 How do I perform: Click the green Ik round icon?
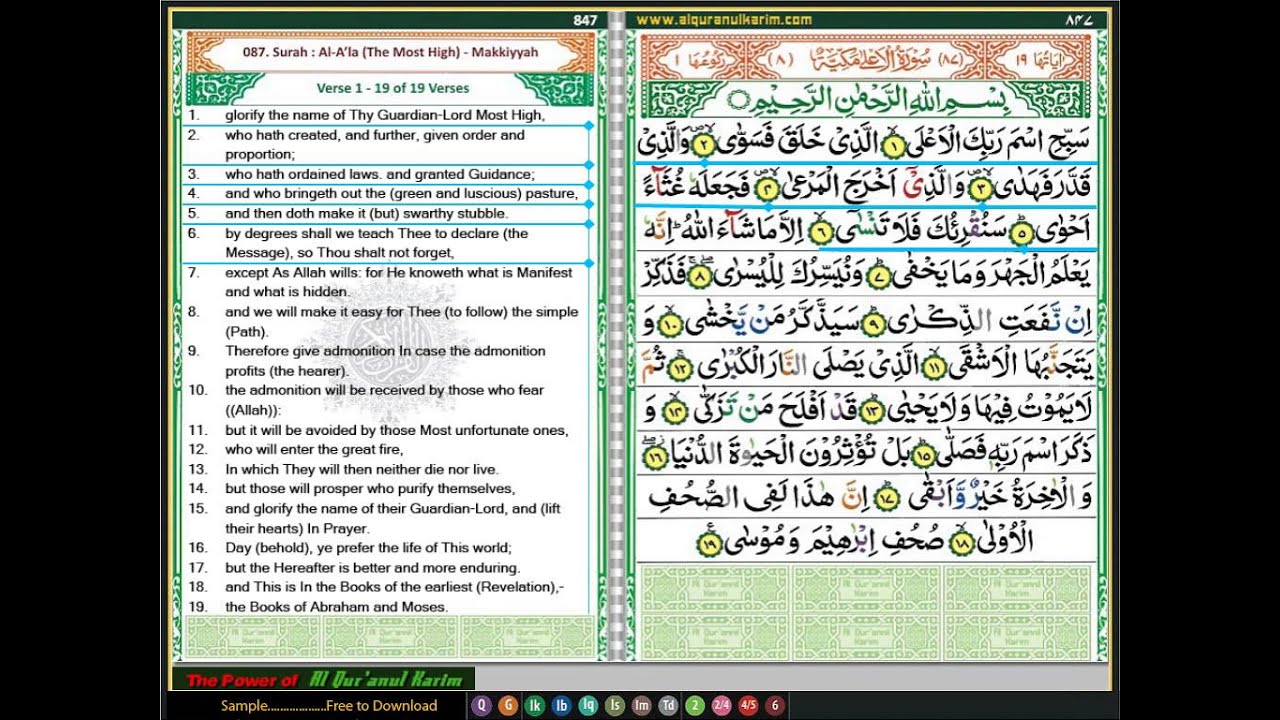pyautogui.click(x=535, y=705)
